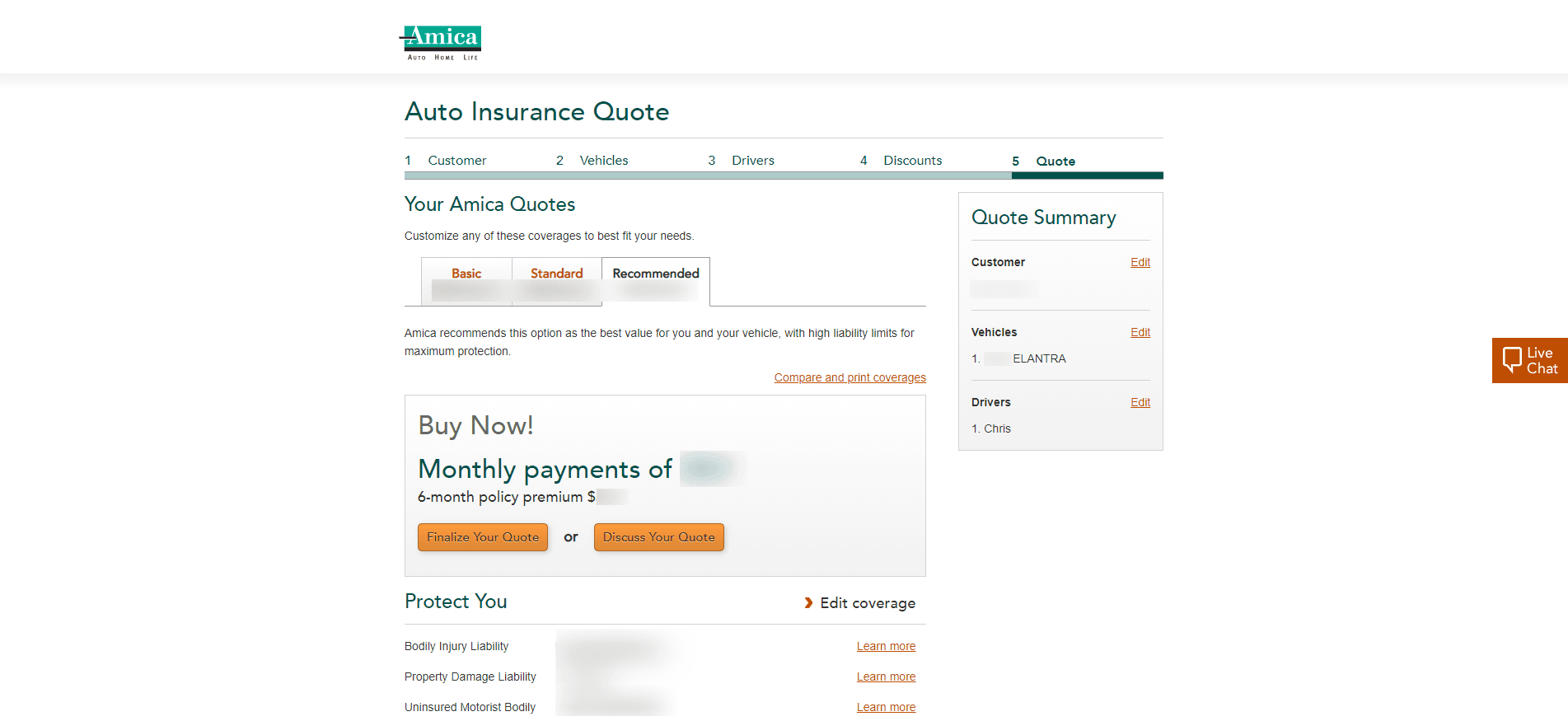Go to step 1 Customer
The width and height of the screenshot is (1568, 721).
446,161
